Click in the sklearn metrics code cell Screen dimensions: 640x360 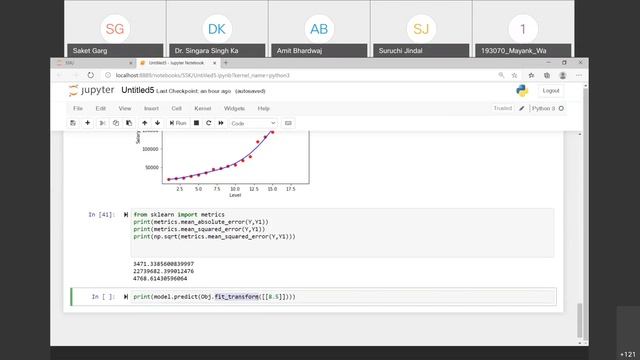point(342,233)
